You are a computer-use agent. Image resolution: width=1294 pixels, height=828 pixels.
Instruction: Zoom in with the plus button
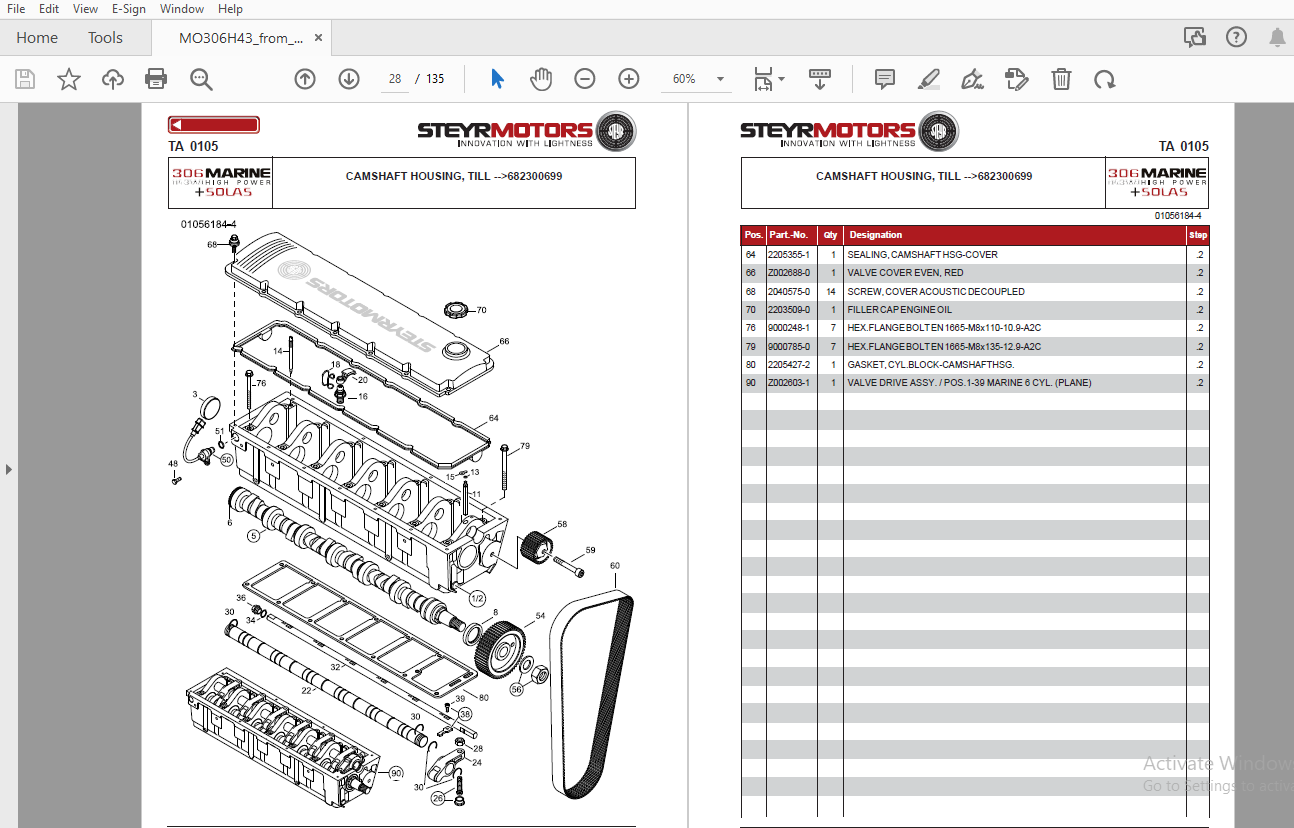[628, 79]
